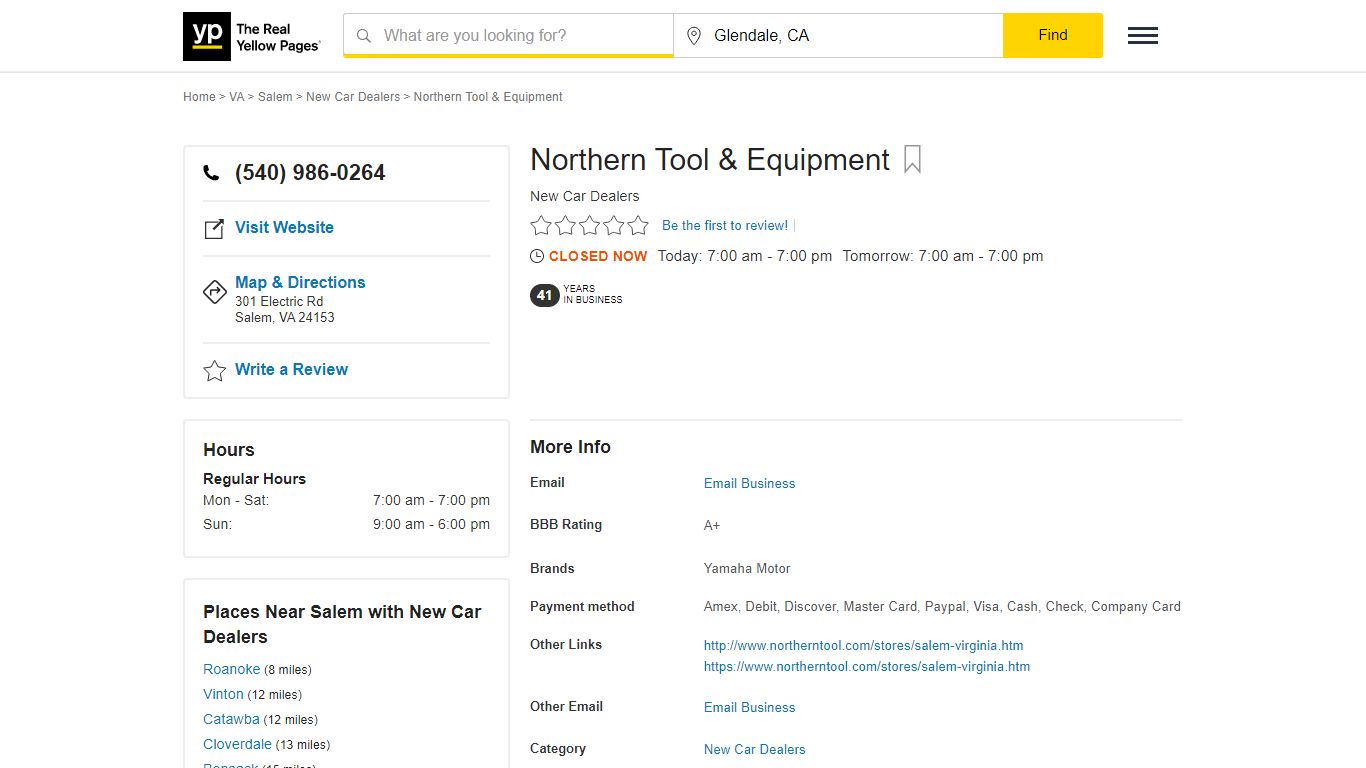Call (540) 986-0264 phone link
Viewport: 1366px width, 768px height.
(x=310, y=173)
